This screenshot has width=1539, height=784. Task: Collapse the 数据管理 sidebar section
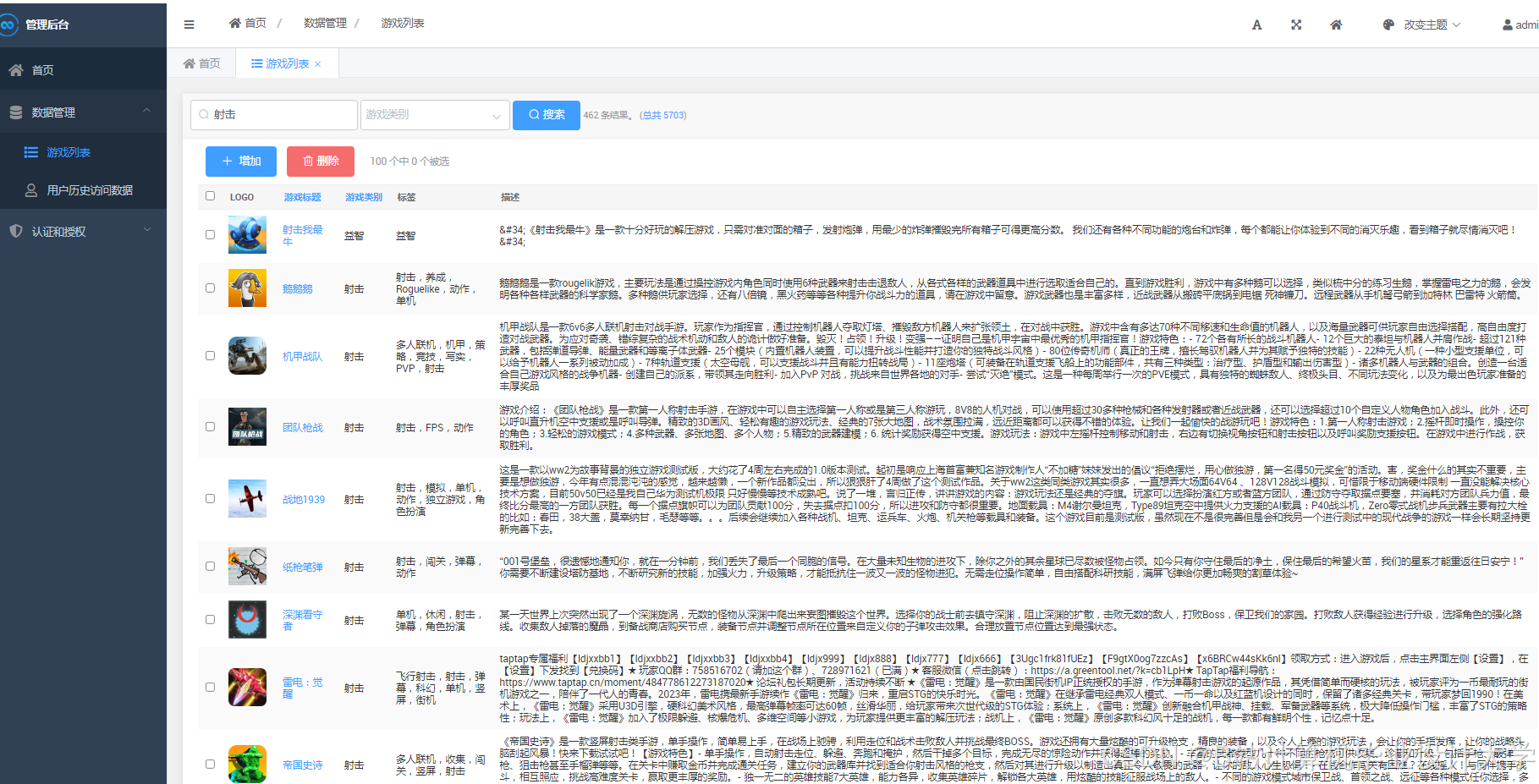pos(146,111)
